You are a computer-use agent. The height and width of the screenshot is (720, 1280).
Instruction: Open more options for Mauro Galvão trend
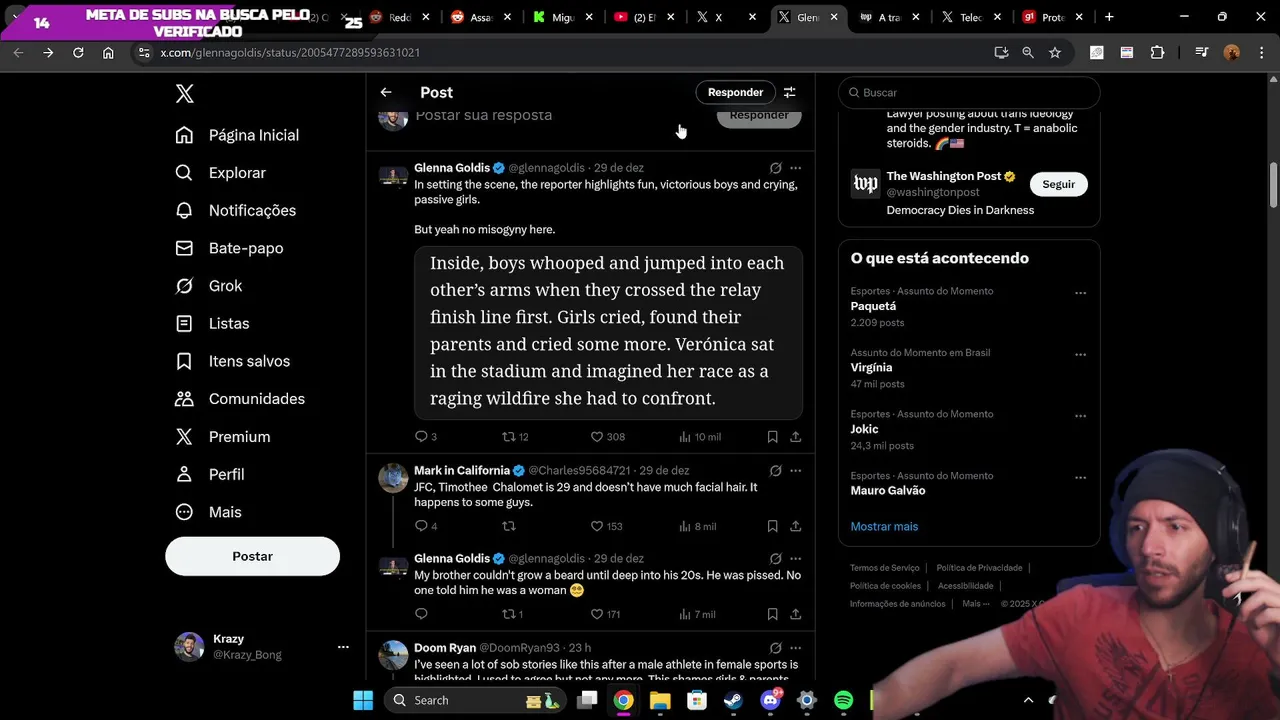coord(1080,478)
